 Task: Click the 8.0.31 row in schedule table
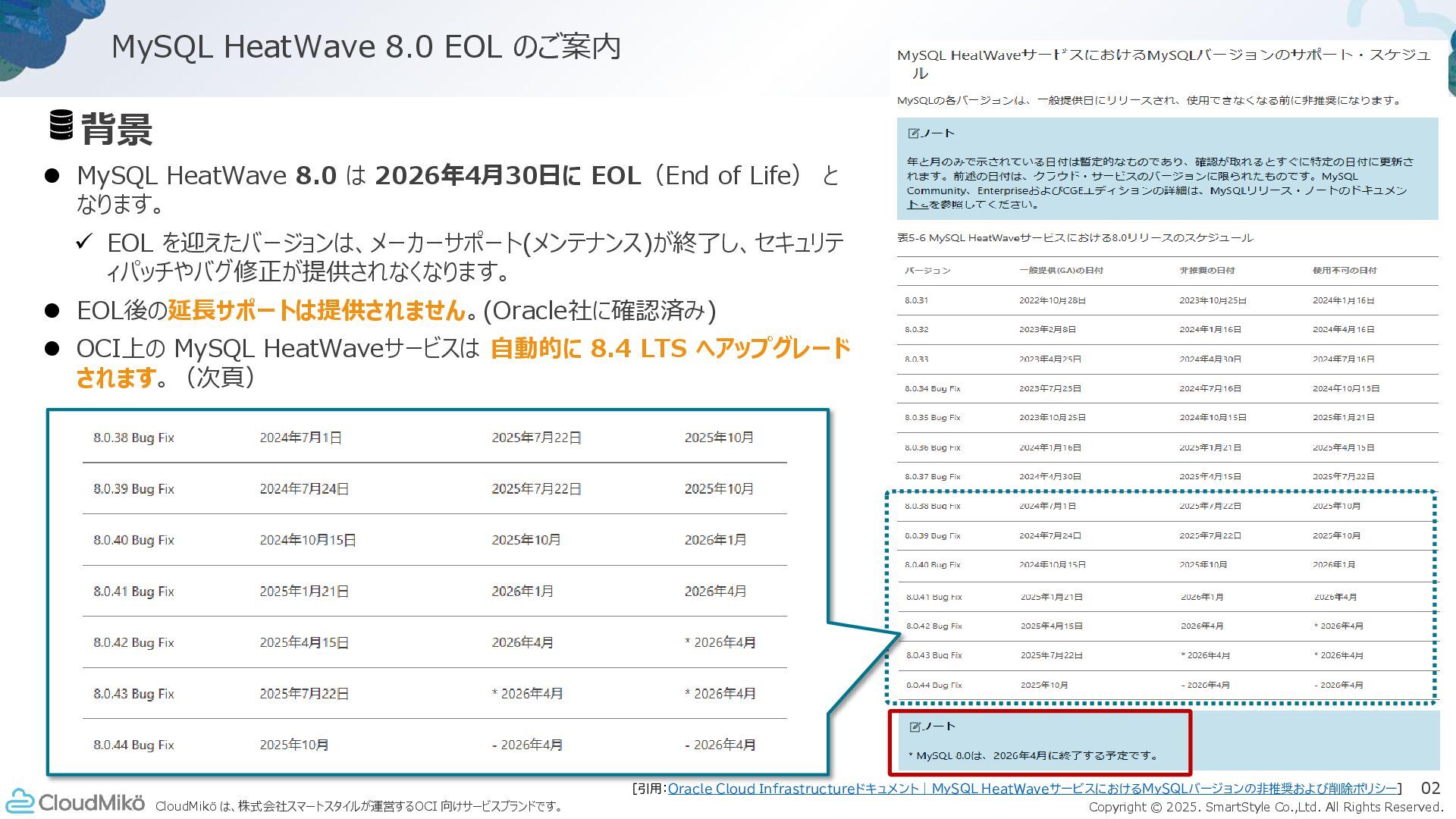916,300
